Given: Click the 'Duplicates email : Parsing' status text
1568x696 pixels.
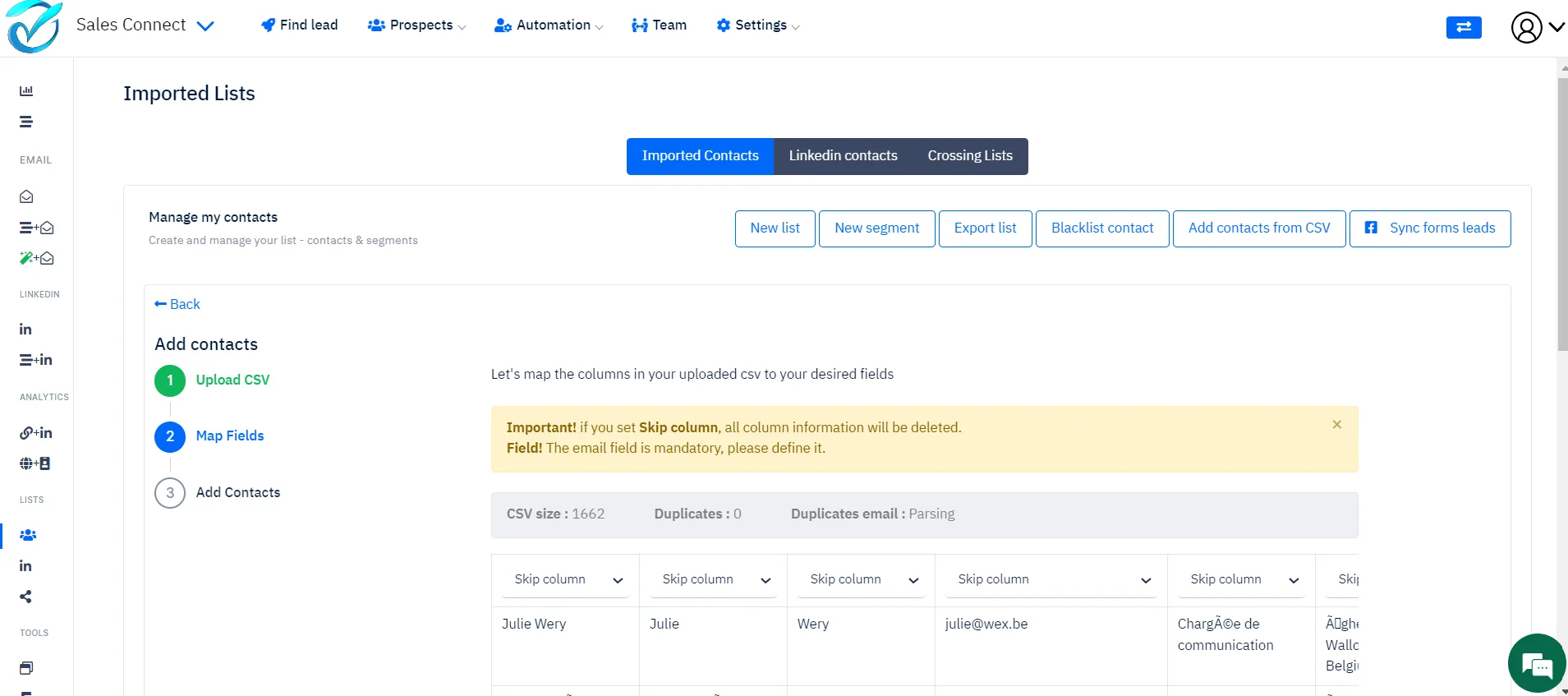Looking at the screenshot, I should 873,514.
